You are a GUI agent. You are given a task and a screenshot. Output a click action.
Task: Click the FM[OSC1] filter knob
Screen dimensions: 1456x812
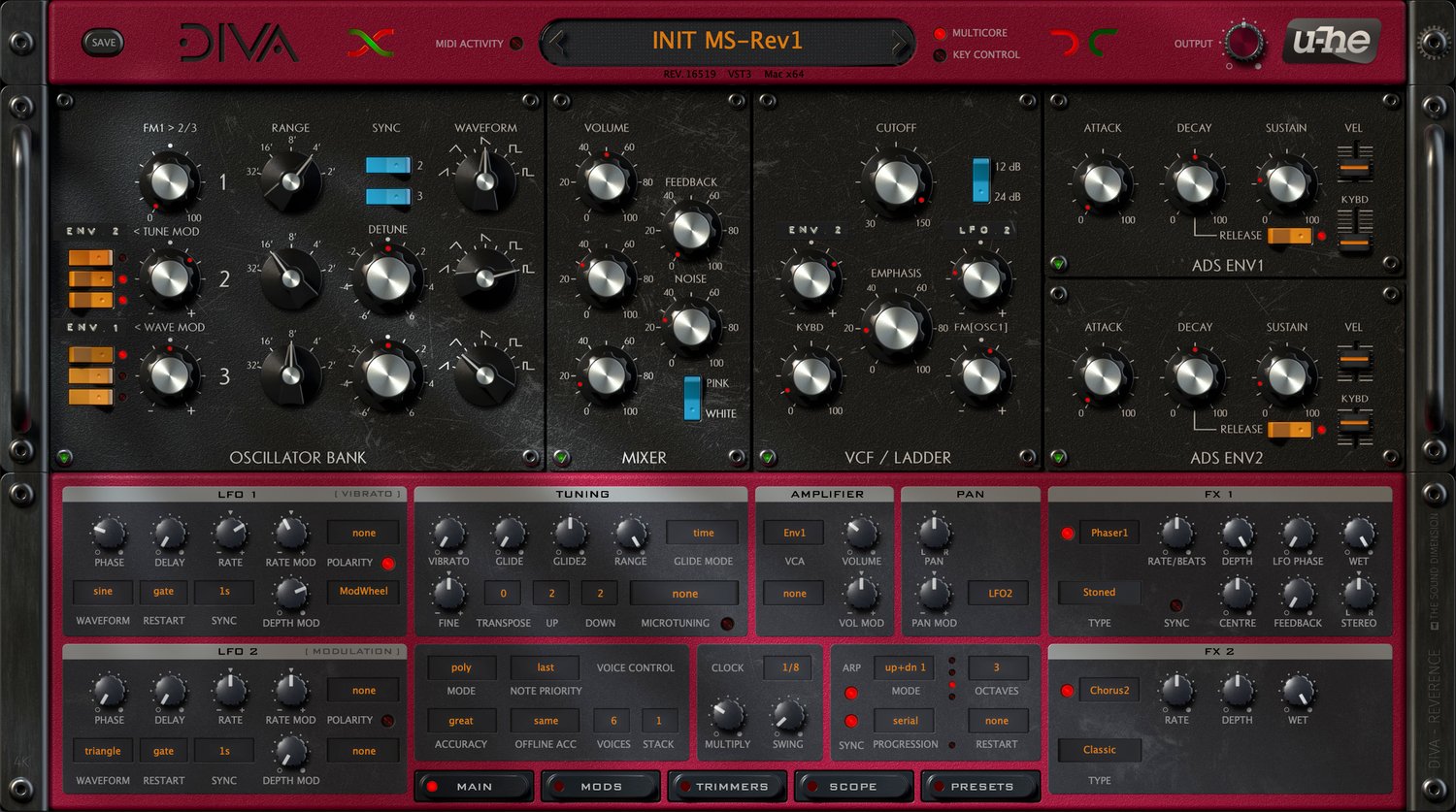point(980,375)
